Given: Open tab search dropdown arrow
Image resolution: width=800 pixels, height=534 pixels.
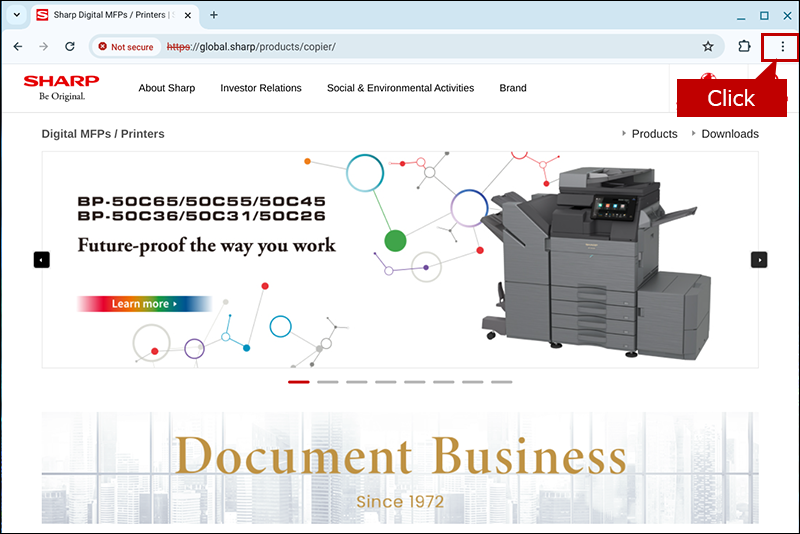Looking at the screenshot, I should [16, 15].
